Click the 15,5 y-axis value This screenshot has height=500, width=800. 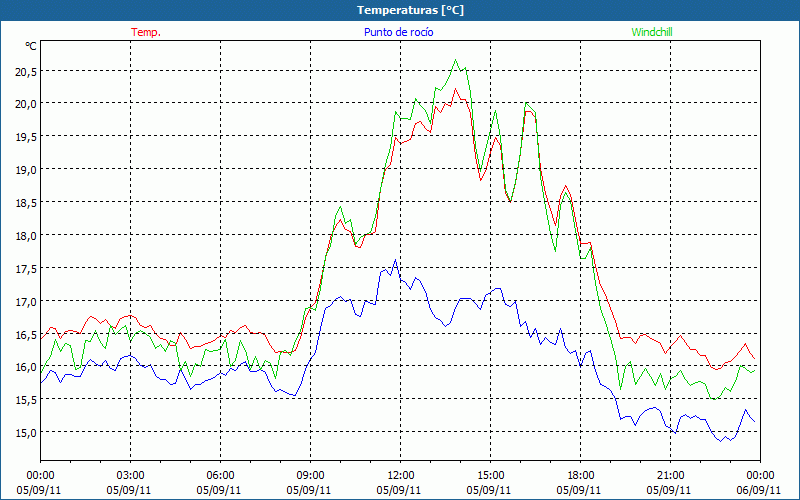point(26,401)
